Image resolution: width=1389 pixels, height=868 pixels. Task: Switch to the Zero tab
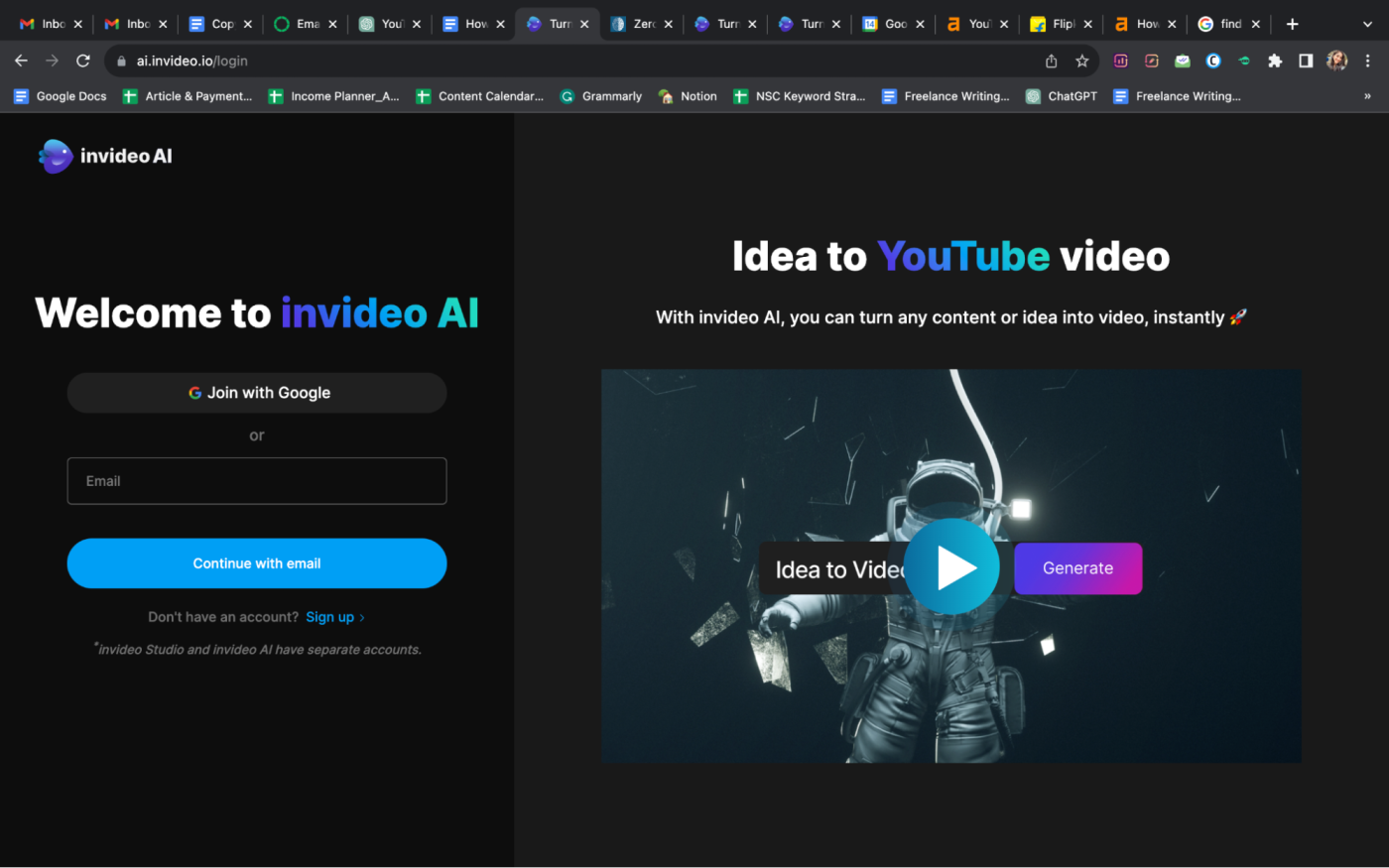[x=635, y=24]
